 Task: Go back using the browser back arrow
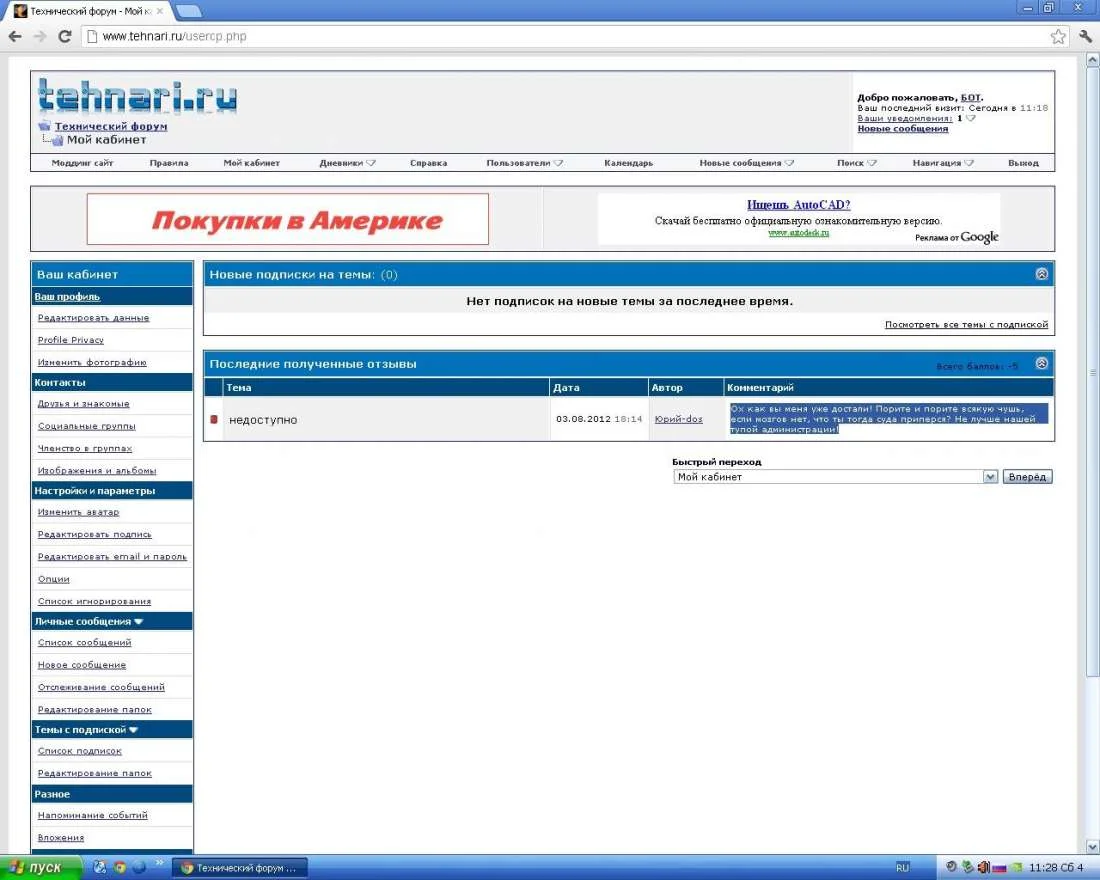(15, 36)
